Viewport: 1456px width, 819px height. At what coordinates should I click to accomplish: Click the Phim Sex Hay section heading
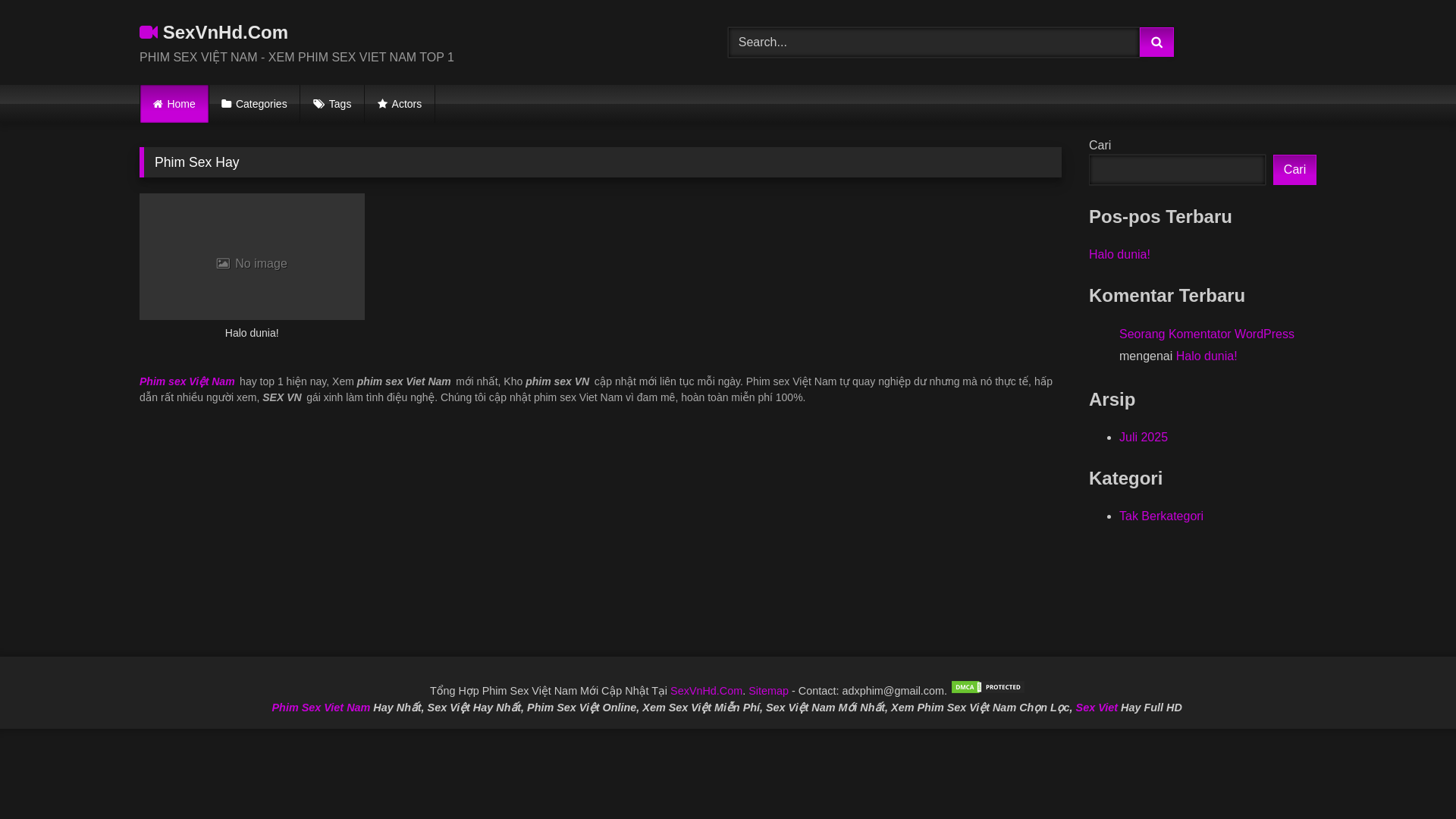click(197, 162)
